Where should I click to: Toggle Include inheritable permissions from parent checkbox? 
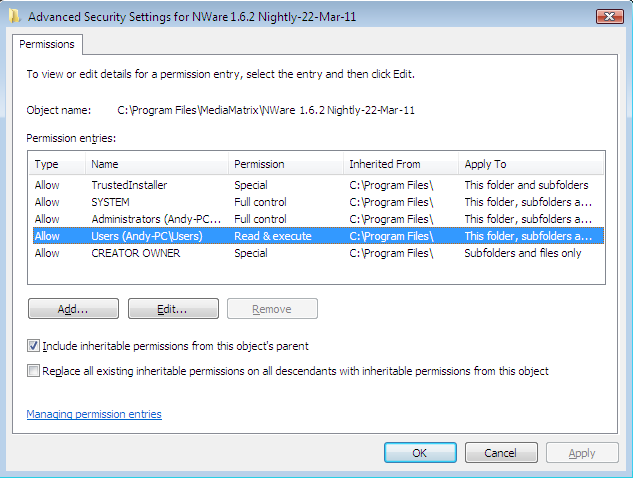click(33, 346)
